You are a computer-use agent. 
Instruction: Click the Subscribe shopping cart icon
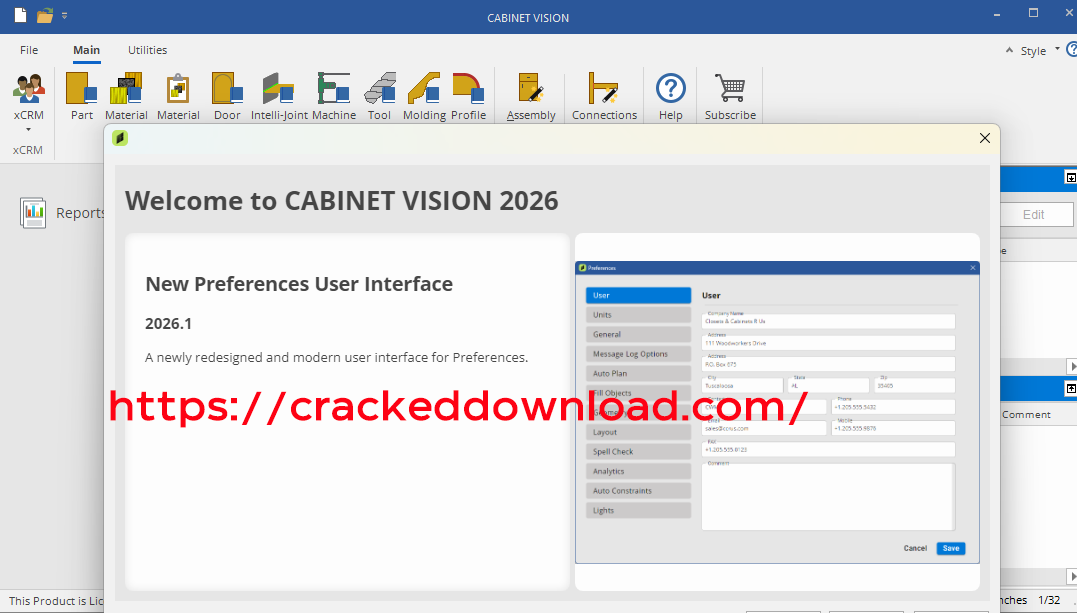pos(729,88)
